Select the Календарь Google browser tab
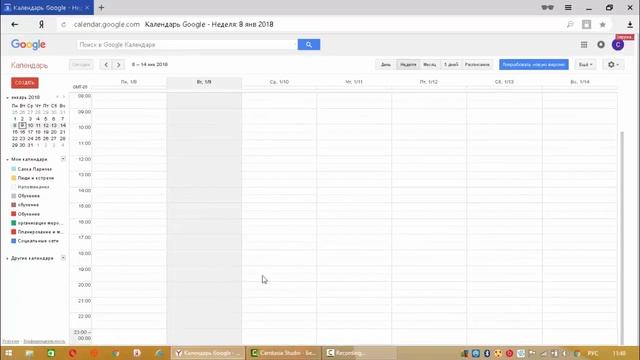The height and width of the screenshot is (360, 640). tap(47, 7)
